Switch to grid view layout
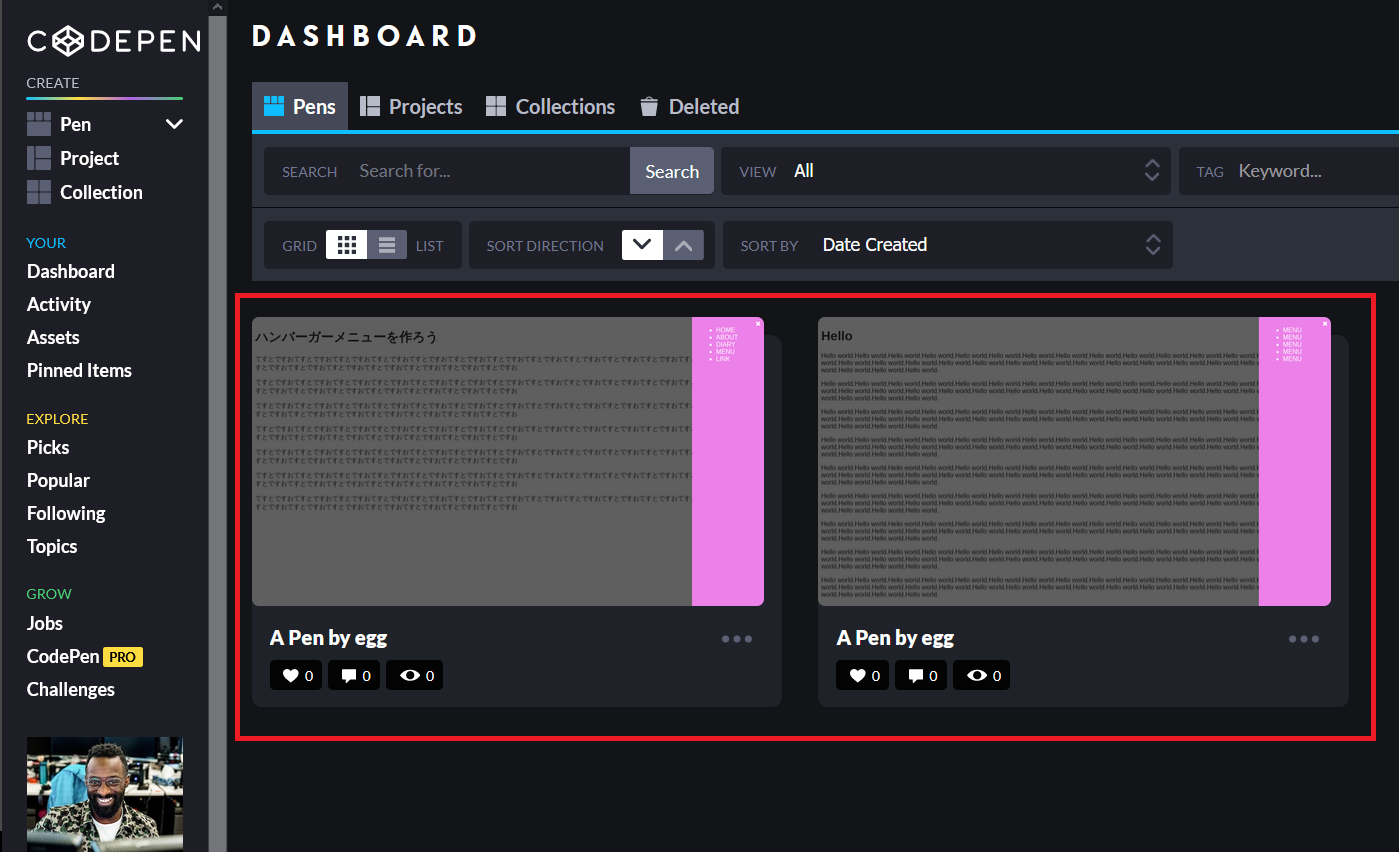 point(346,245)
